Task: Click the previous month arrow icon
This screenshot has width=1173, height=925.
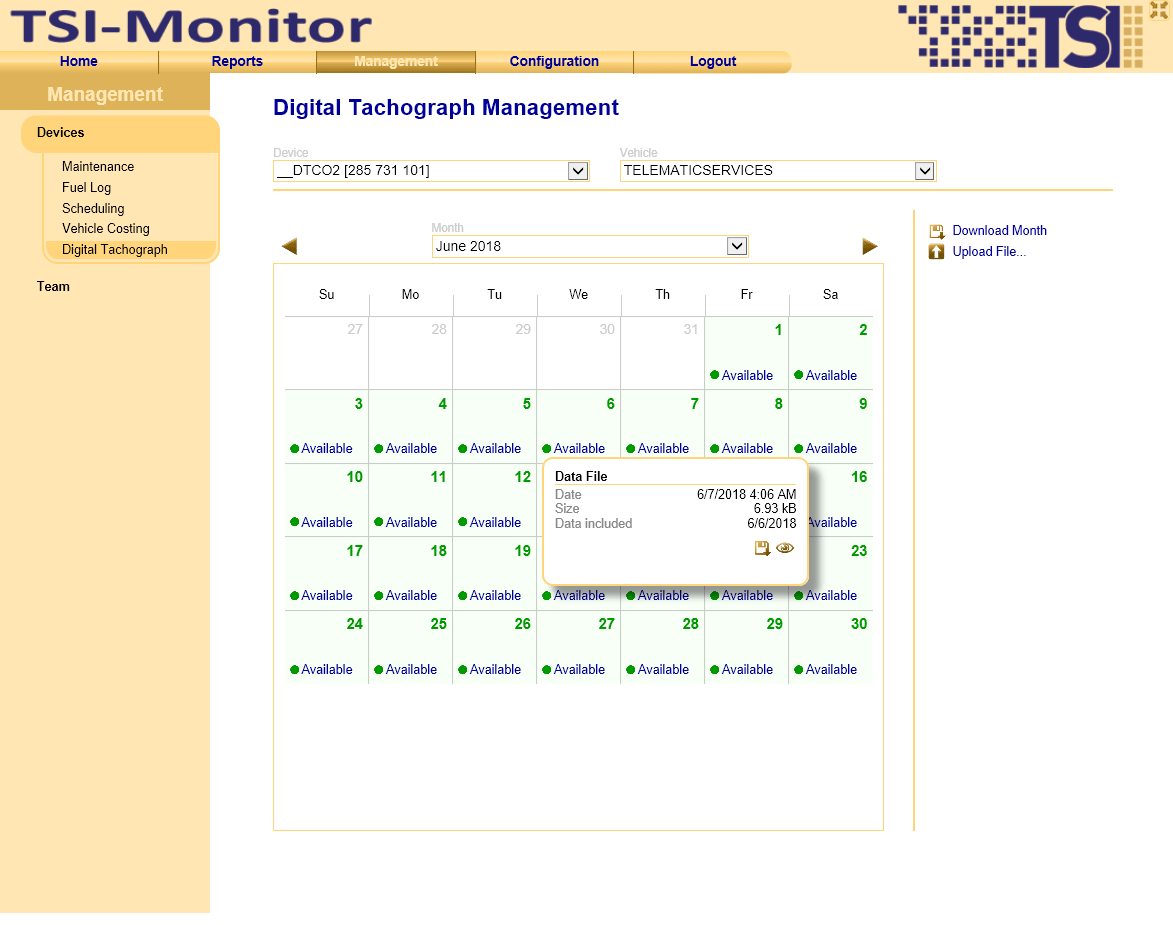Action: (289, 246)
